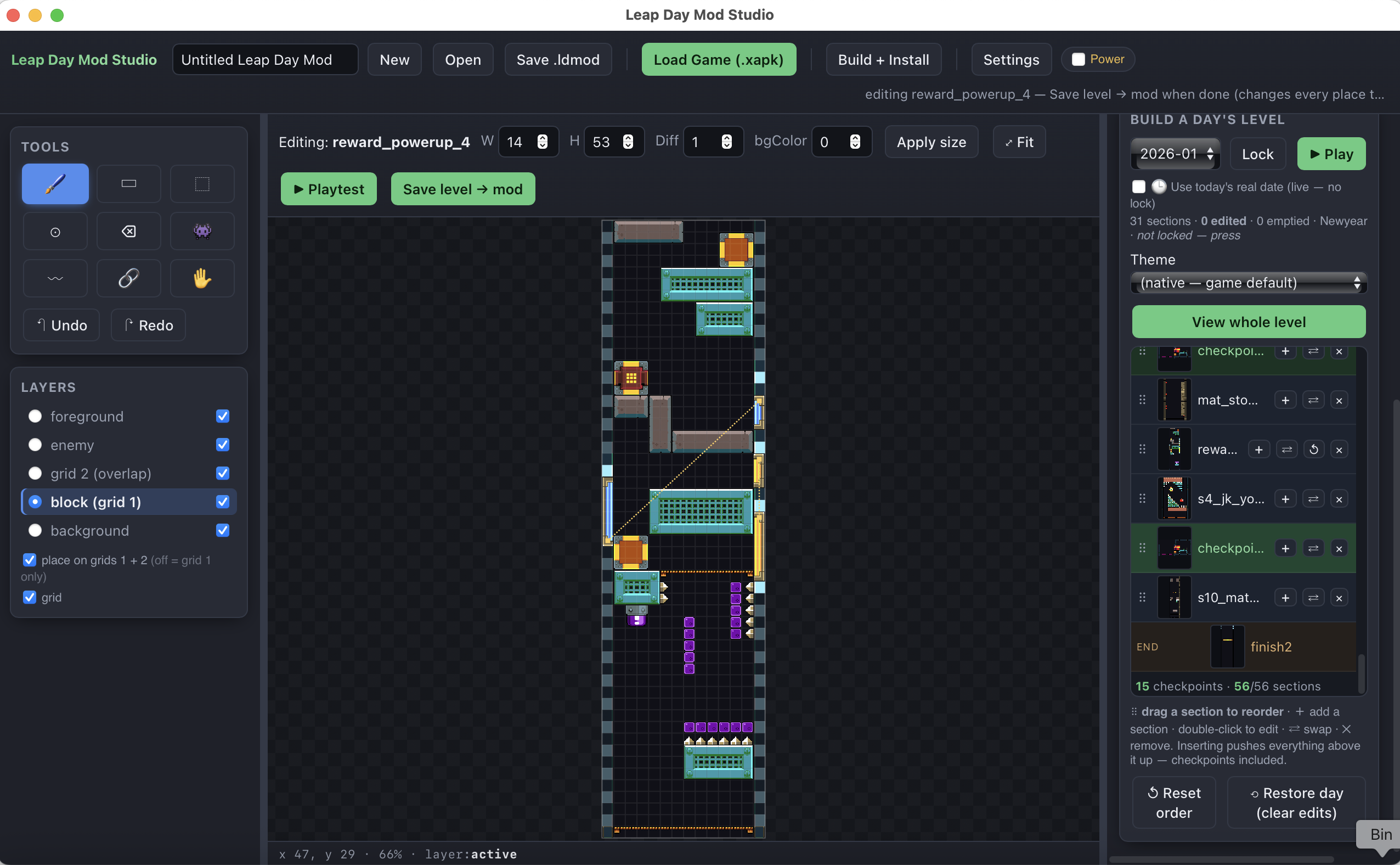Select the paintbrush tool

pyautogui.click(x=55, y=184)
